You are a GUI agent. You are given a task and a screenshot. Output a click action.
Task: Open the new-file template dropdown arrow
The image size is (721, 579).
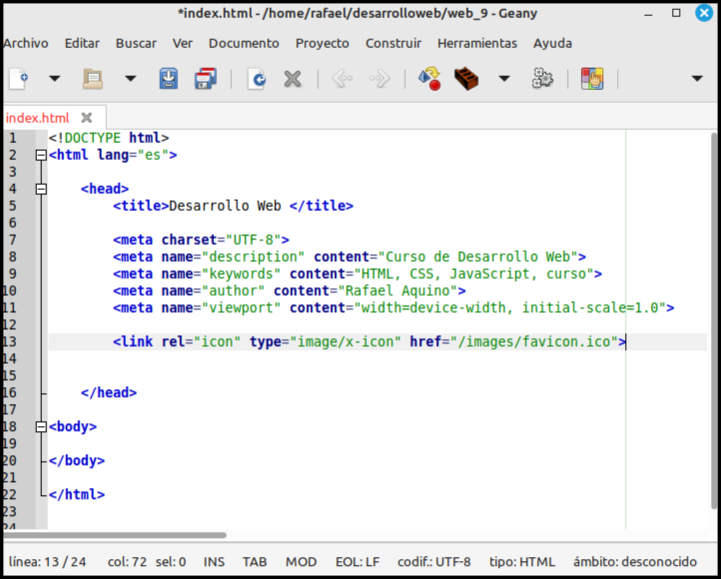tap(55, 79)
